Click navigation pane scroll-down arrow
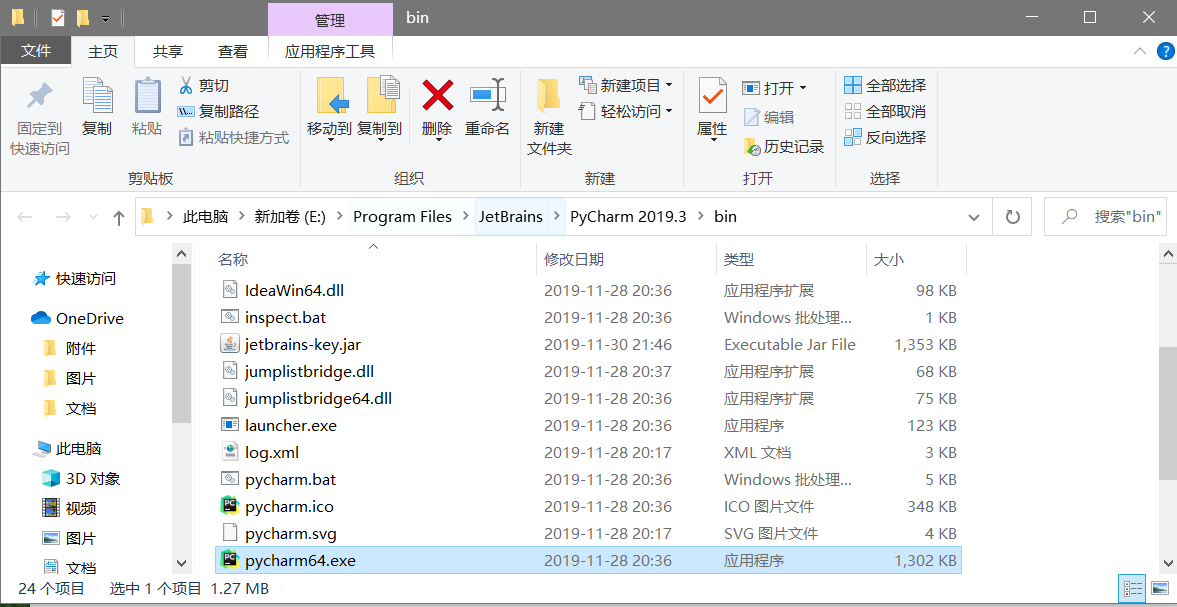The height and width of the screenshot is (607, 1177). pos(181,563)
